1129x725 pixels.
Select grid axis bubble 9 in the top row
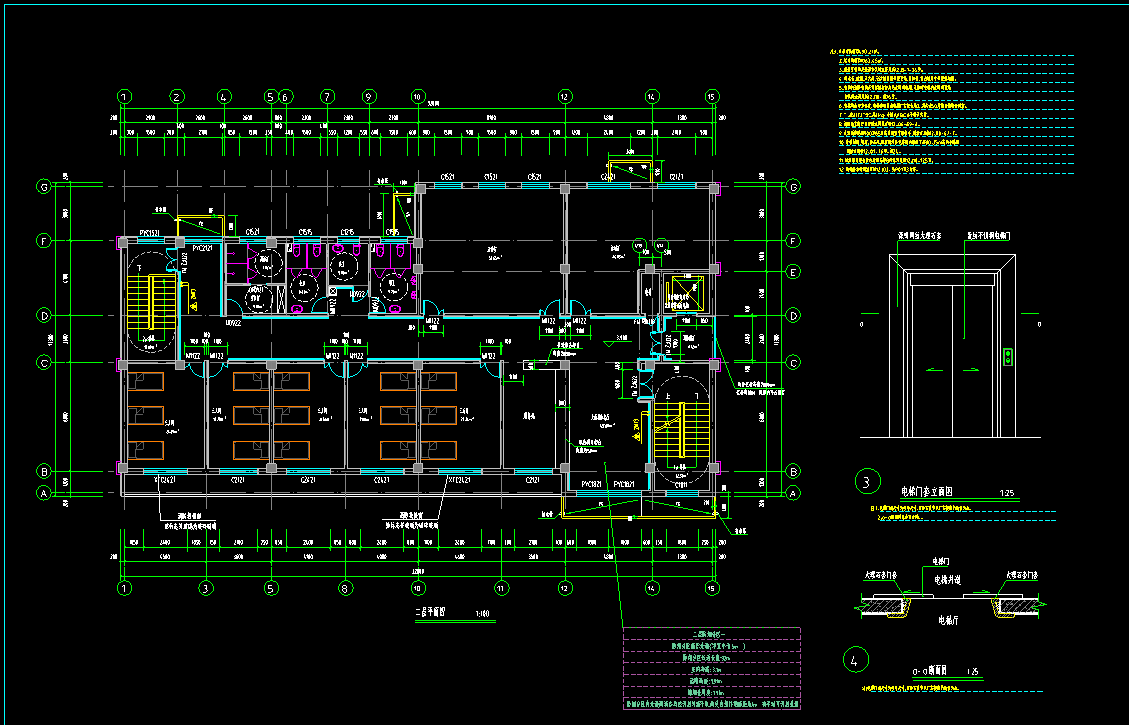(x=369, y=97)
